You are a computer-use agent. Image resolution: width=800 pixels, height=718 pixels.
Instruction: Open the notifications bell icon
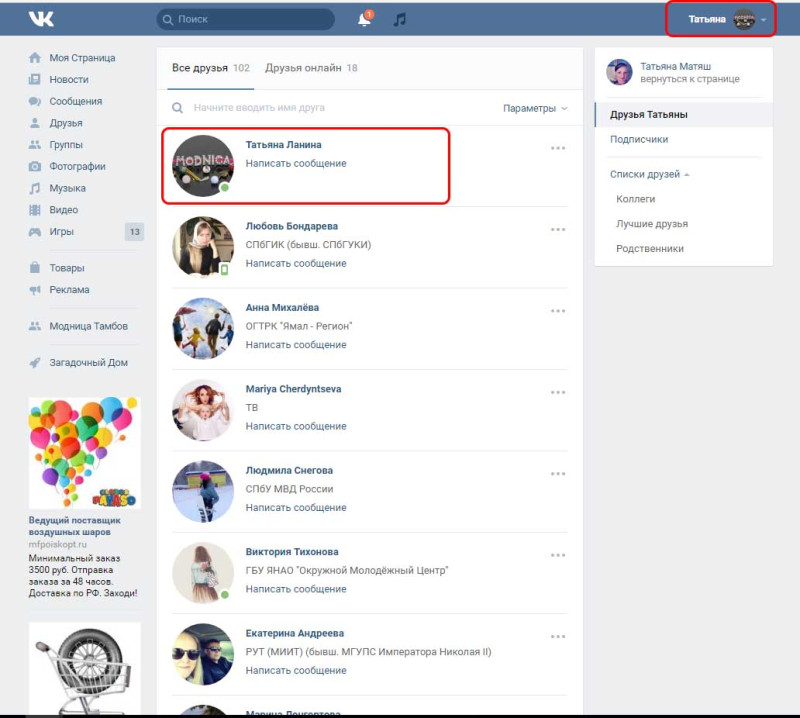coord(365,19)
